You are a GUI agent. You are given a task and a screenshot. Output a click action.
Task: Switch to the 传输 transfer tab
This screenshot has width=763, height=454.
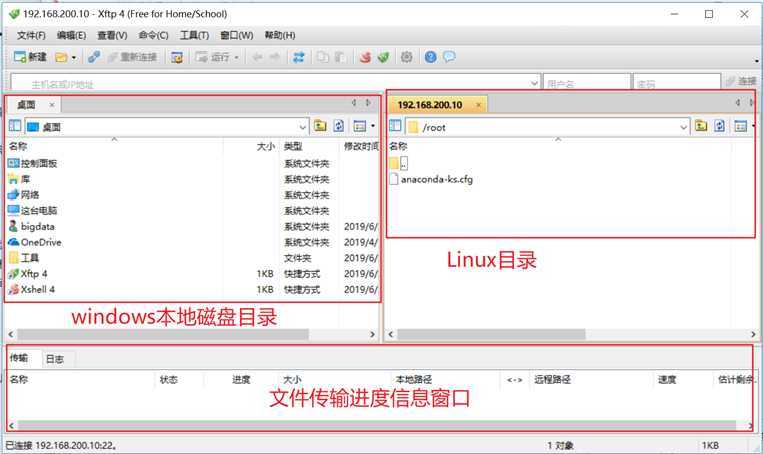point(19,358)
